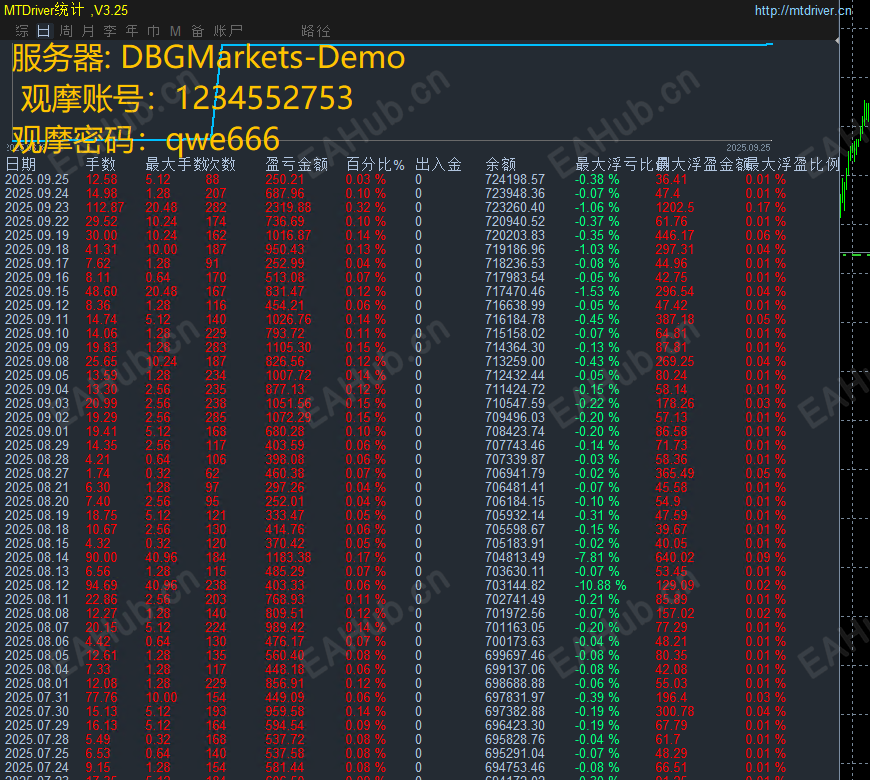
Task: Click profit amount 1183.38
Action: [x=289, y=558]
